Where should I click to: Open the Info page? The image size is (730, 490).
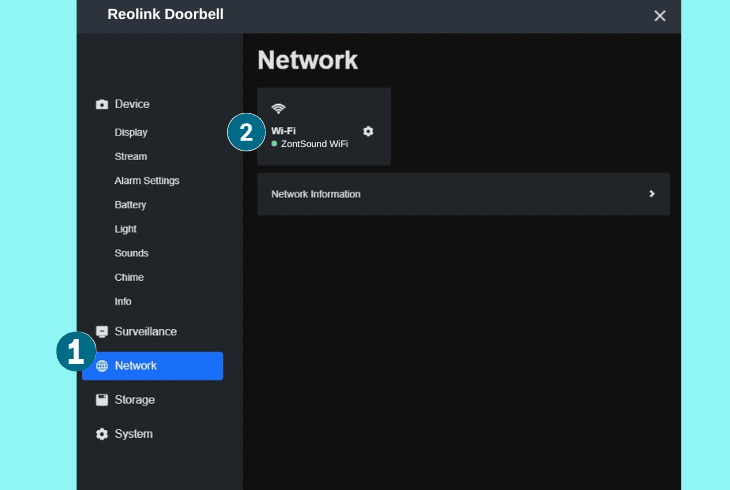[x=123, y=302]
